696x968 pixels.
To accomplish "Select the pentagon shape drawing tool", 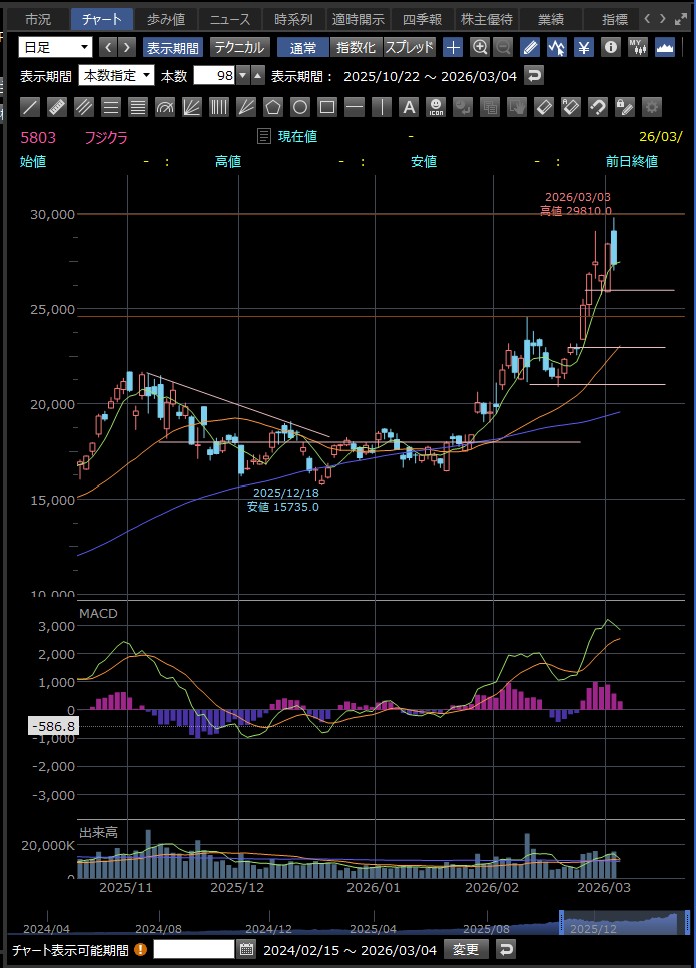I will 272,107.
